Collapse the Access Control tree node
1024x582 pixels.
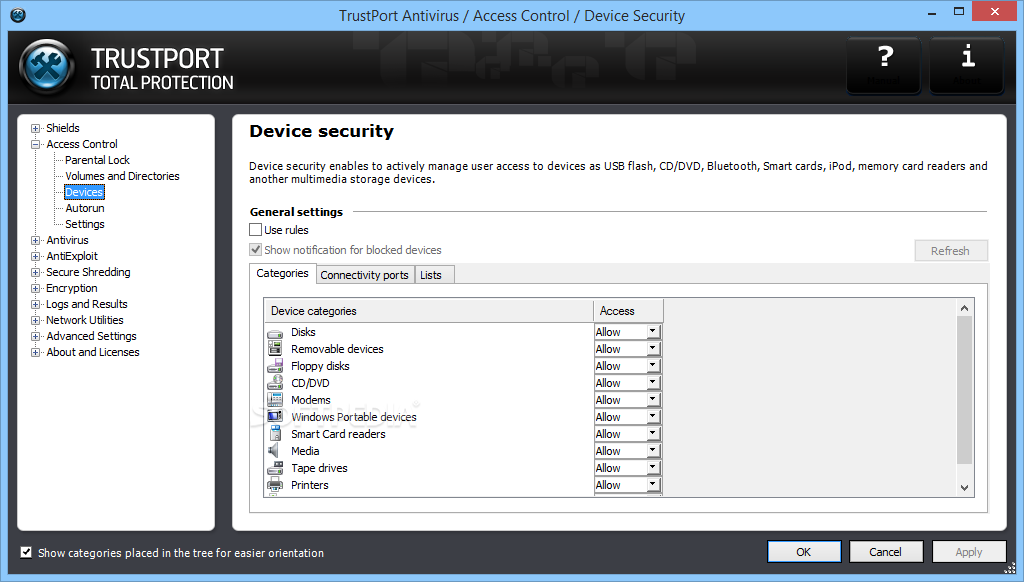(35, 144)
